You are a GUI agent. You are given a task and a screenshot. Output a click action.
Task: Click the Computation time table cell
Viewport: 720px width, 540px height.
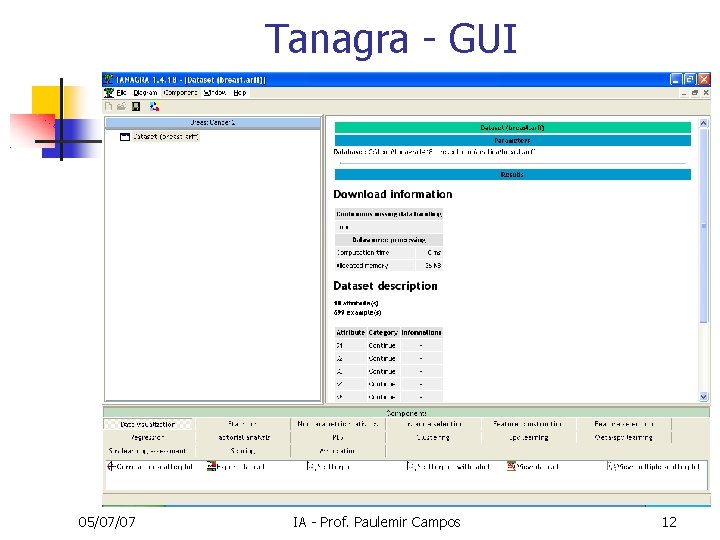click(x=375, y=253)
